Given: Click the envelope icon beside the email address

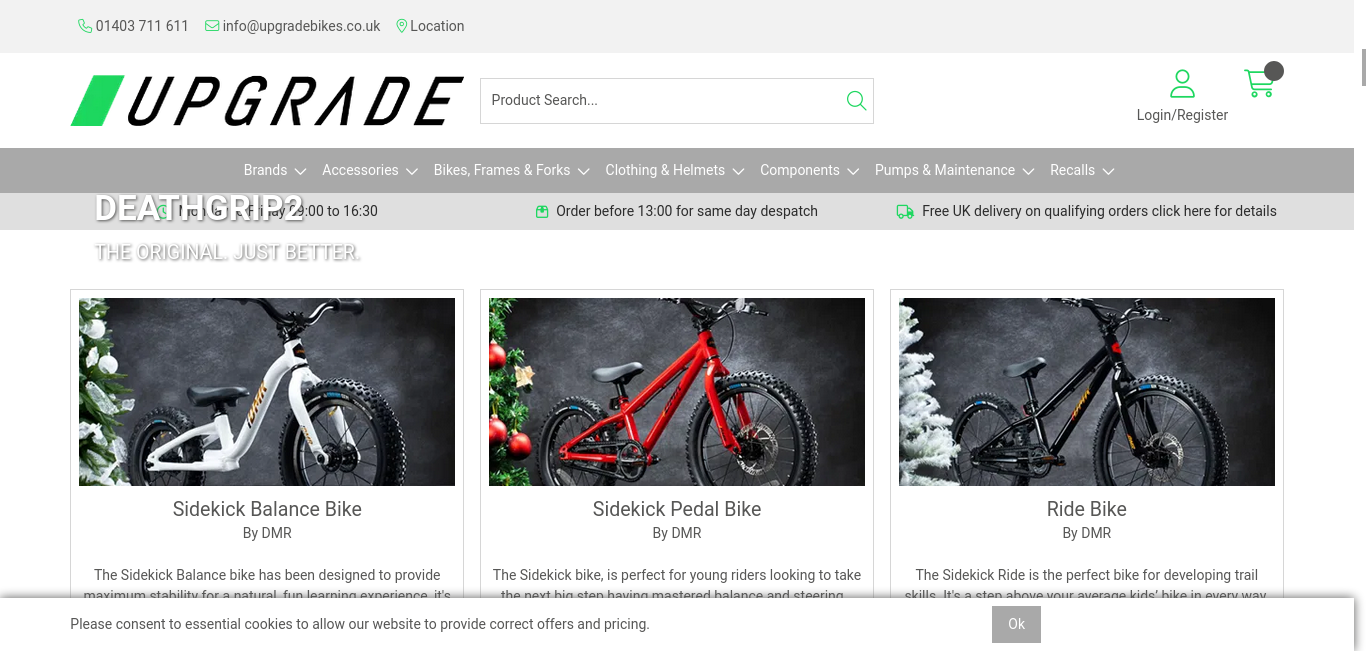Looking at the screenshot, I should [212, 26].
